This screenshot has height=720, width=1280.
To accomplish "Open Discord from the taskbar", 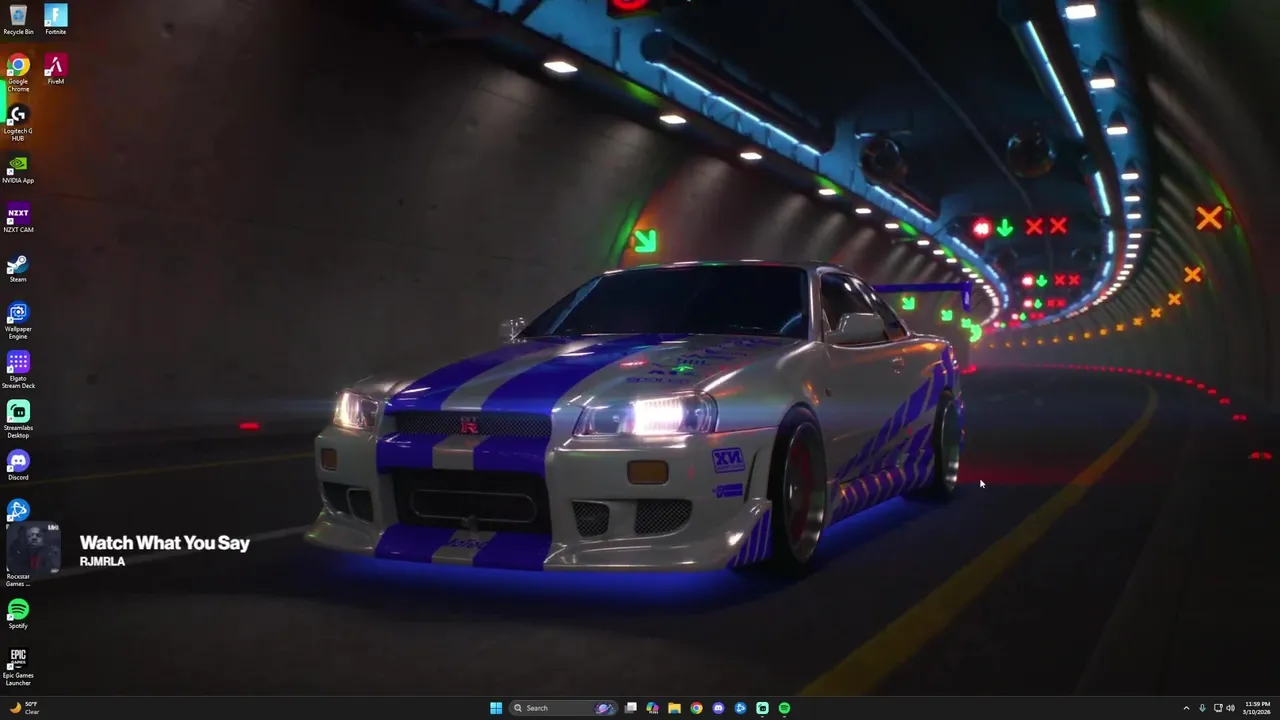I will 718,708.
